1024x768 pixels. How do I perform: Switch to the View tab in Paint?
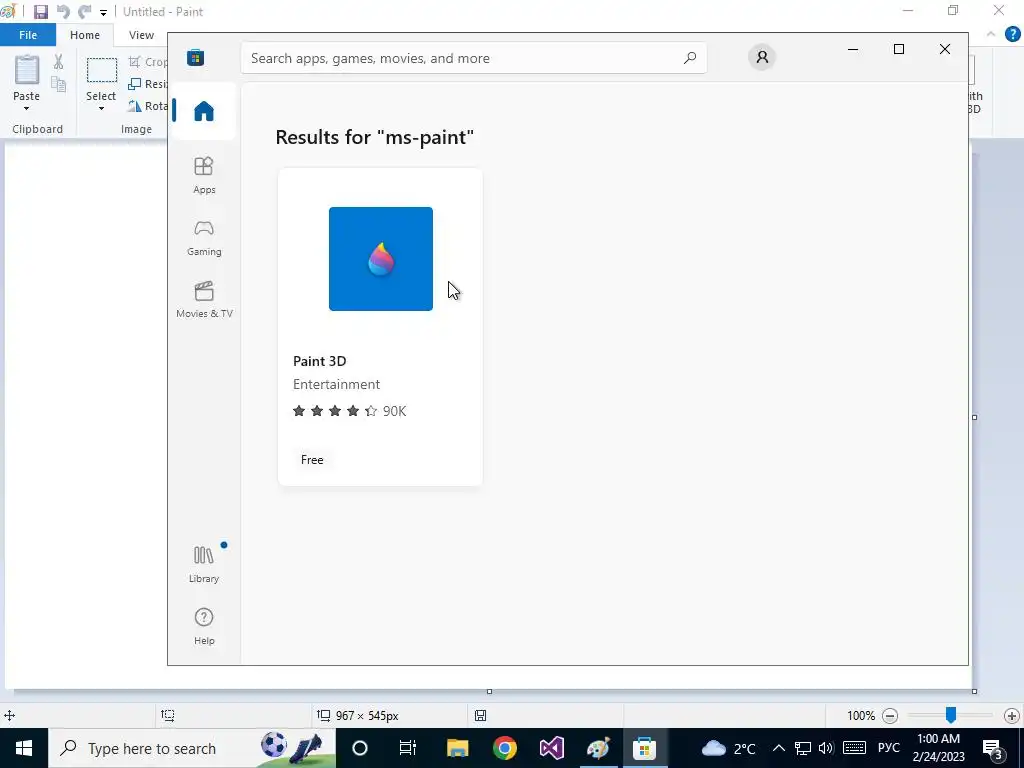pos(141,35)
